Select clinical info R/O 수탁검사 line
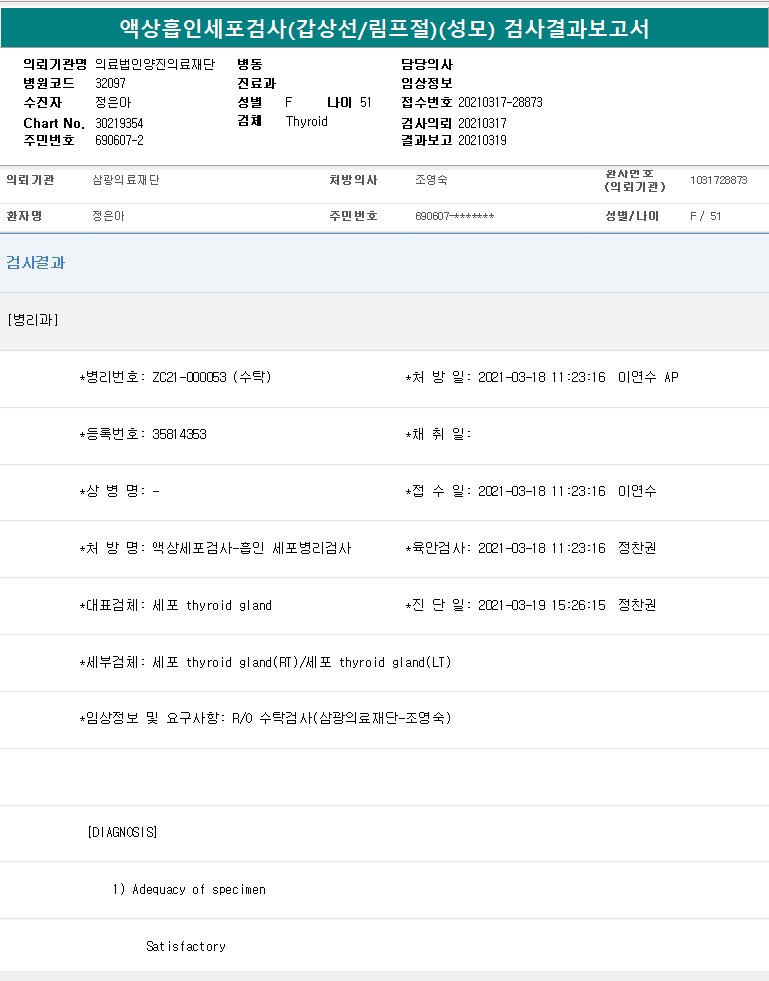Viewport: 769px width, 981px height. 265,718
